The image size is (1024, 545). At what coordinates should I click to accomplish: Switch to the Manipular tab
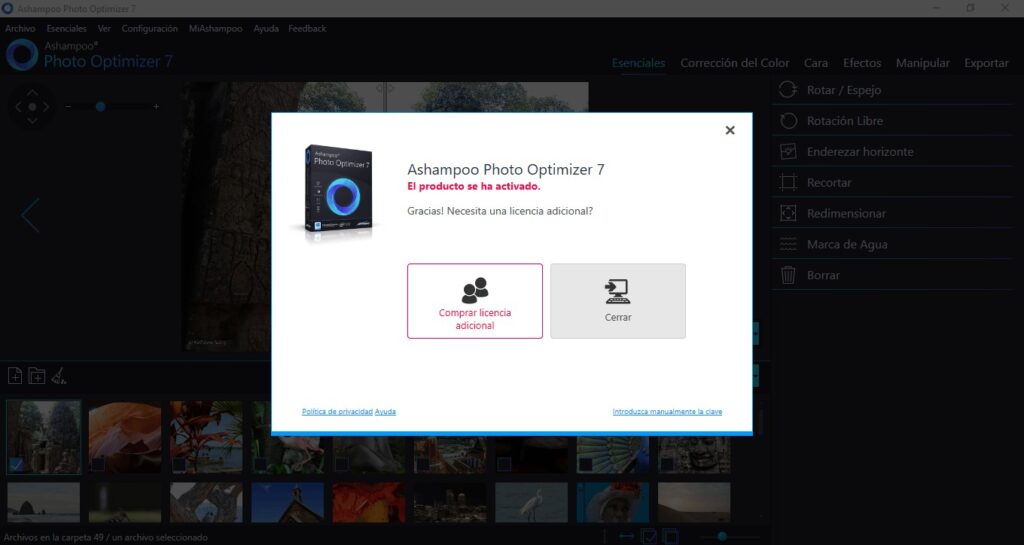click(x=923, y=63)
